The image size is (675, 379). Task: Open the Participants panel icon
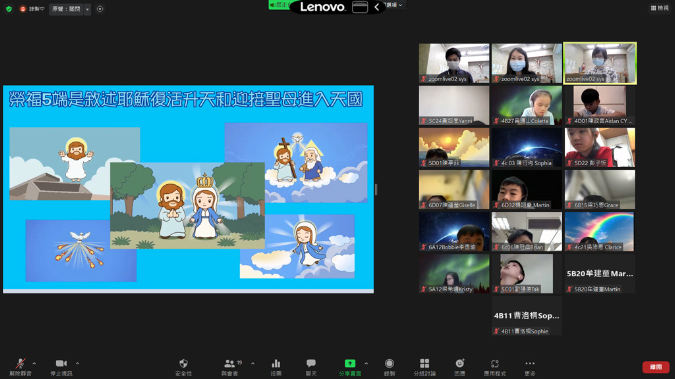230,363
